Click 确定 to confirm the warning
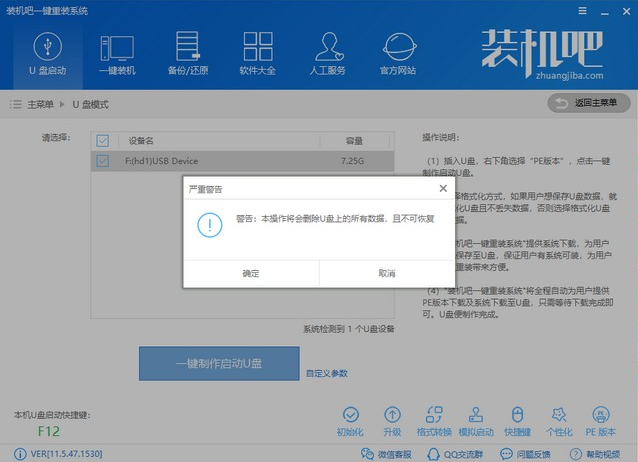This screenshot has height=462, width=638. pos(251,273)
